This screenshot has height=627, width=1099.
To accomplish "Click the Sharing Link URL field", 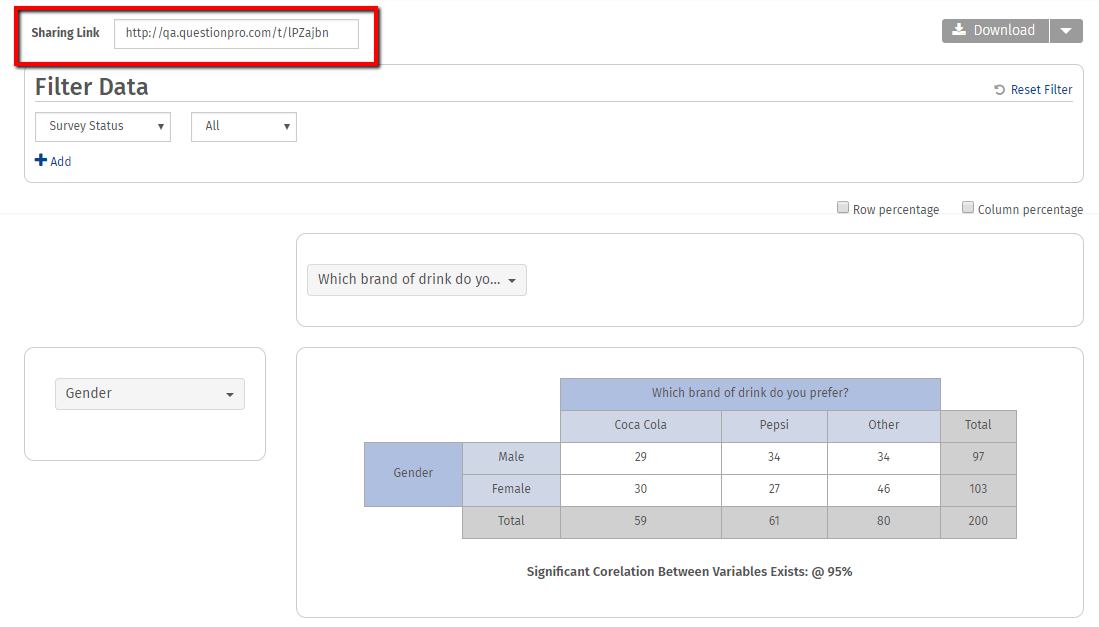I will 236,34.
